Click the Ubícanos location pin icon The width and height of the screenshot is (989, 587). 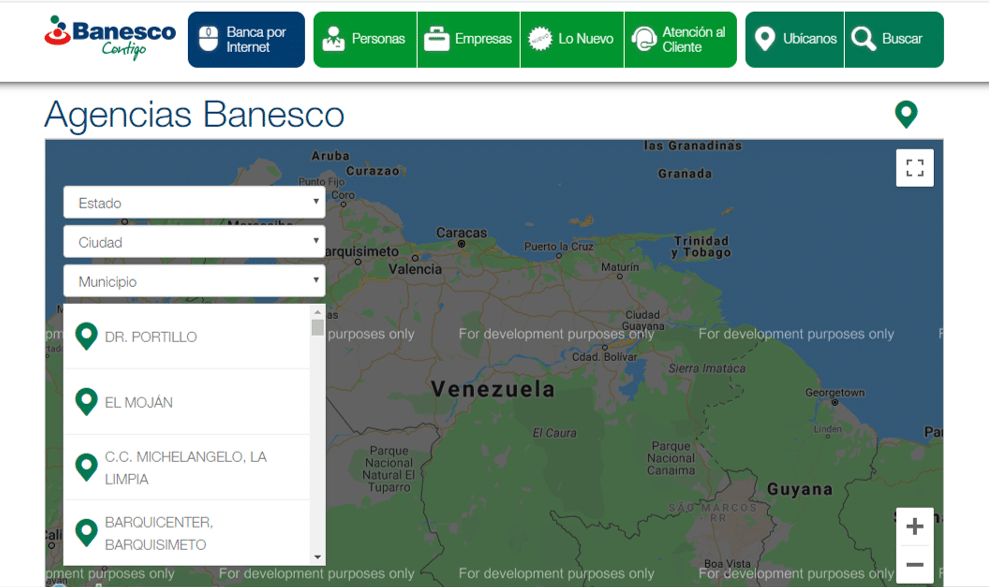click(764, 39)
